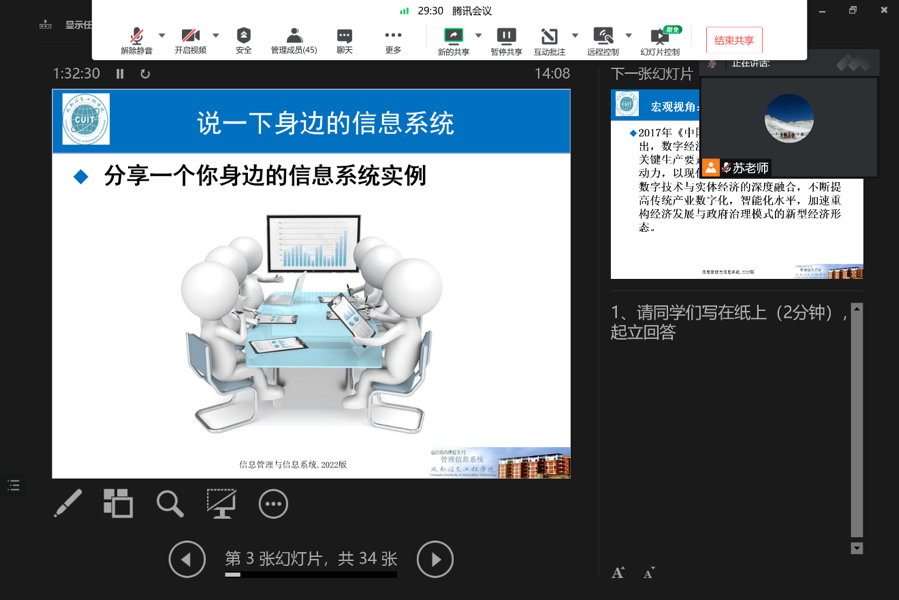Click the red 结束共享 button
This screenshot has width=899, height=600.
click(x=734, y=41)
